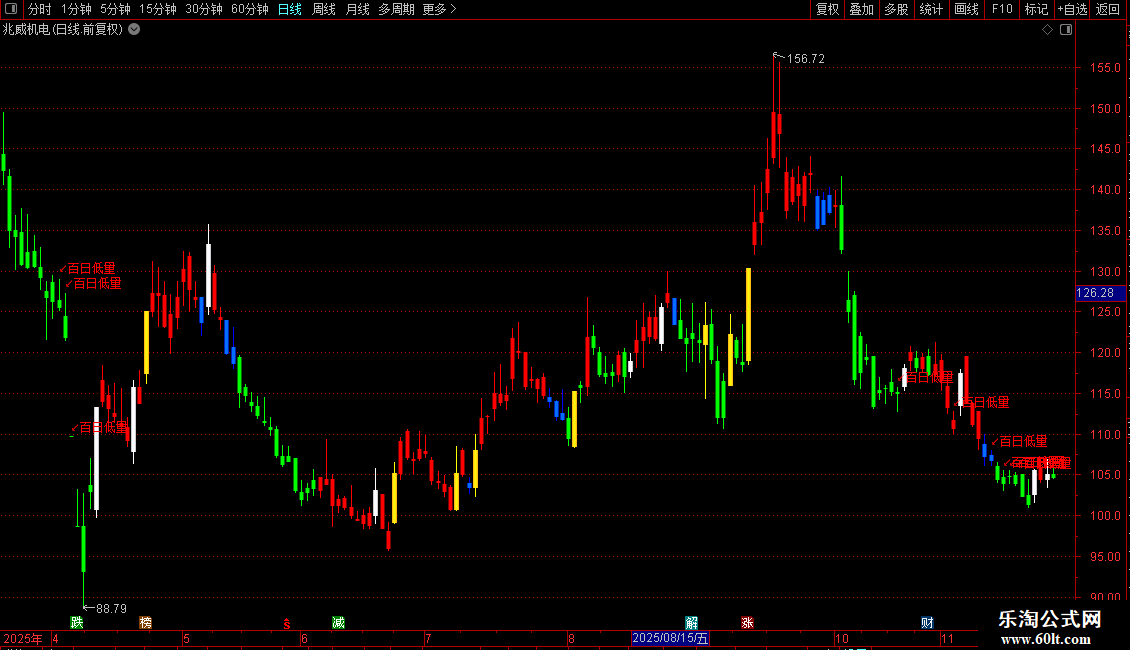Click the 多股 multi-stock button
Viewport: 1130px width, 650px height.
[896, 9]
